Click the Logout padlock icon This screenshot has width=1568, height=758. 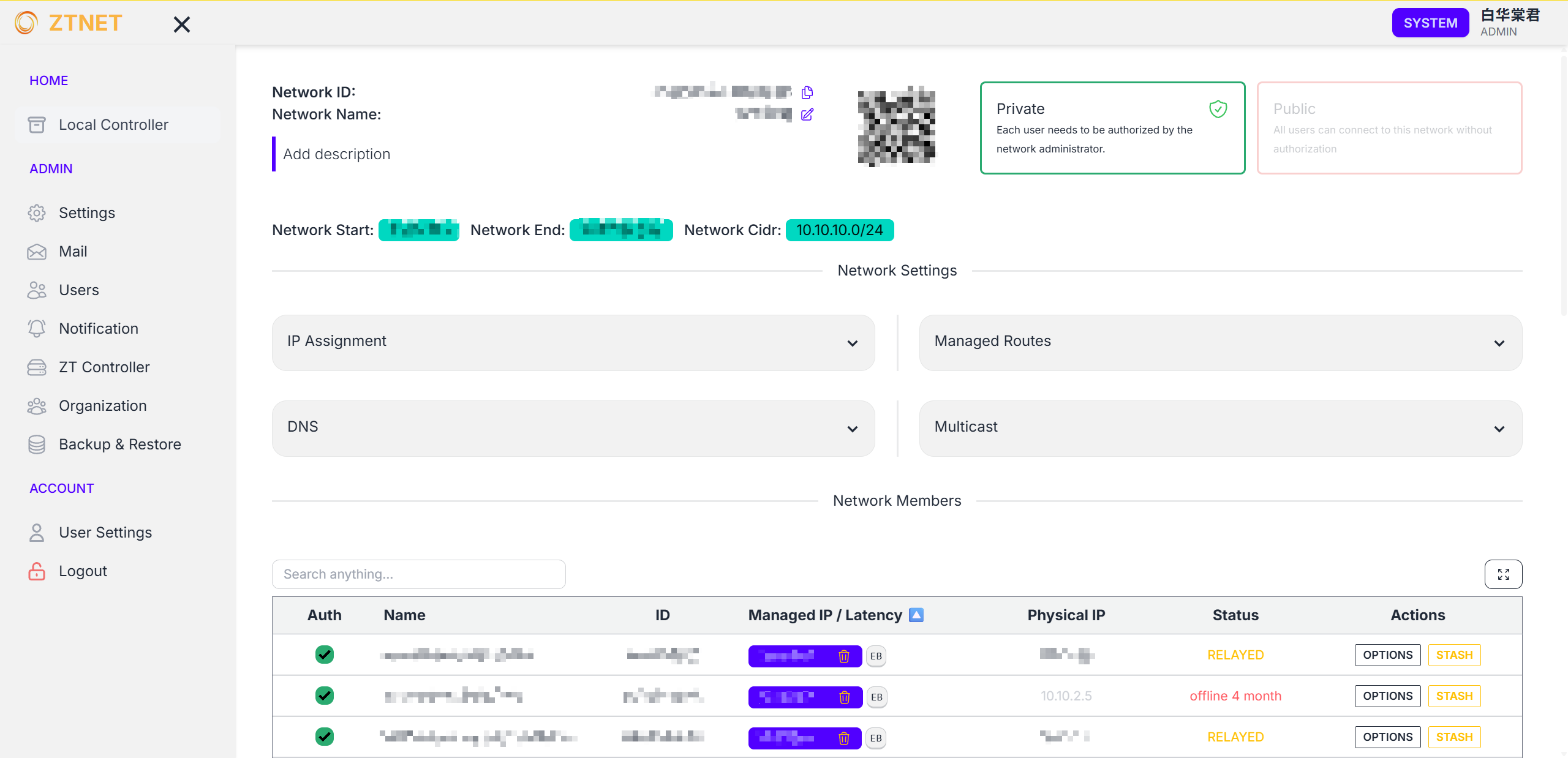37,571
